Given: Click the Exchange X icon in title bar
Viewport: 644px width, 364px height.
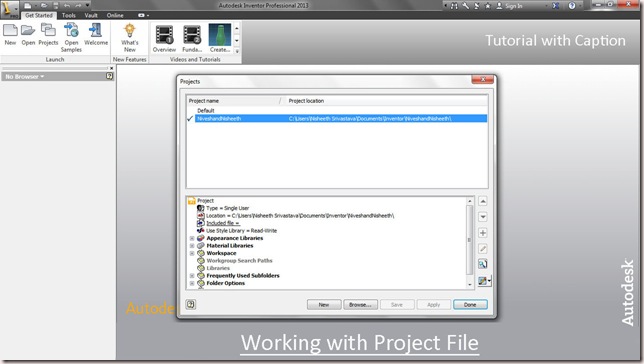Looking at the screenshot, I should point(555,6).
